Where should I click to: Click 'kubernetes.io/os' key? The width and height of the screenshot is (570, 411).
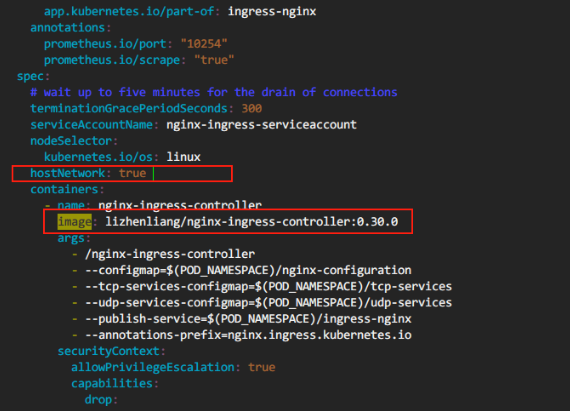98,157
